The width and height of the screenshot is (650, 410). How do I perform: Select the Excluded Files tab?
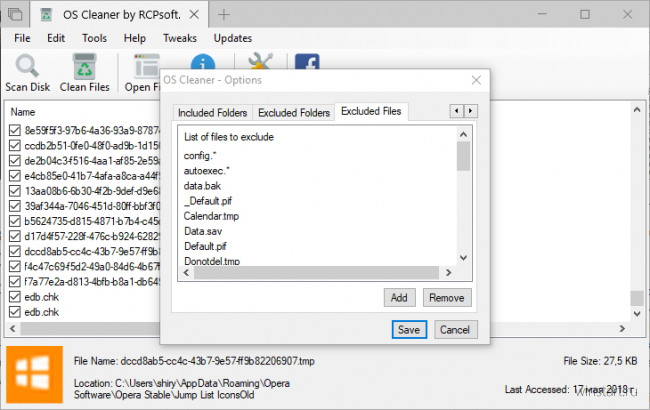[371, 111]
